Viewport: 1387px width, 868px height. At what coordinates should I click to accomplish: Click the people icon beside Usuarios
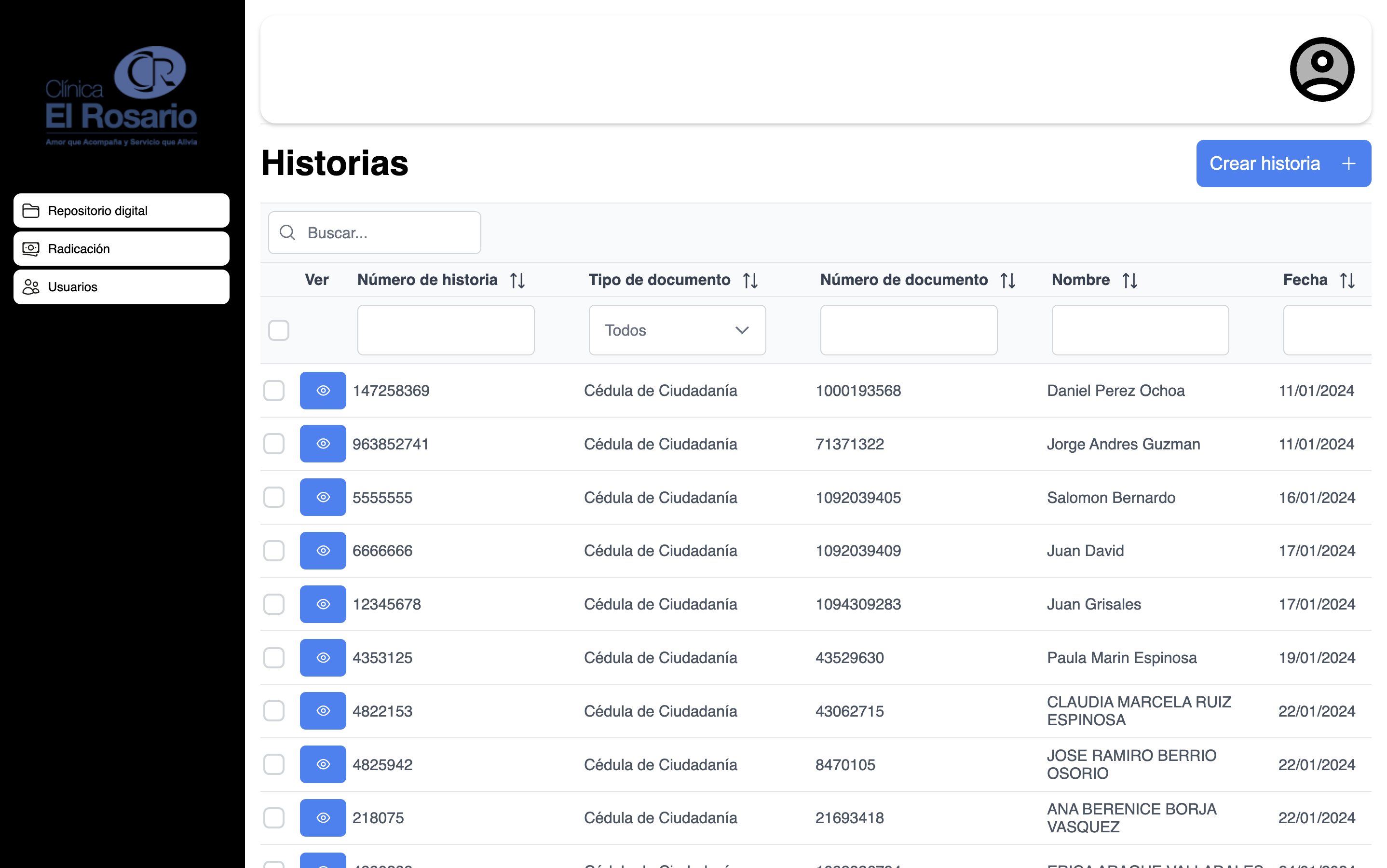pos(30,287)
